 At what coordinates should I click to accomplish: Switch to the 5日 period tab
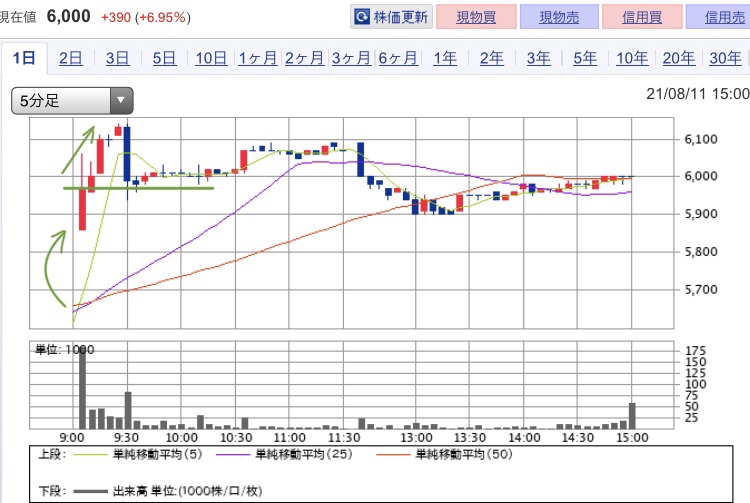(x=165, y=58)
